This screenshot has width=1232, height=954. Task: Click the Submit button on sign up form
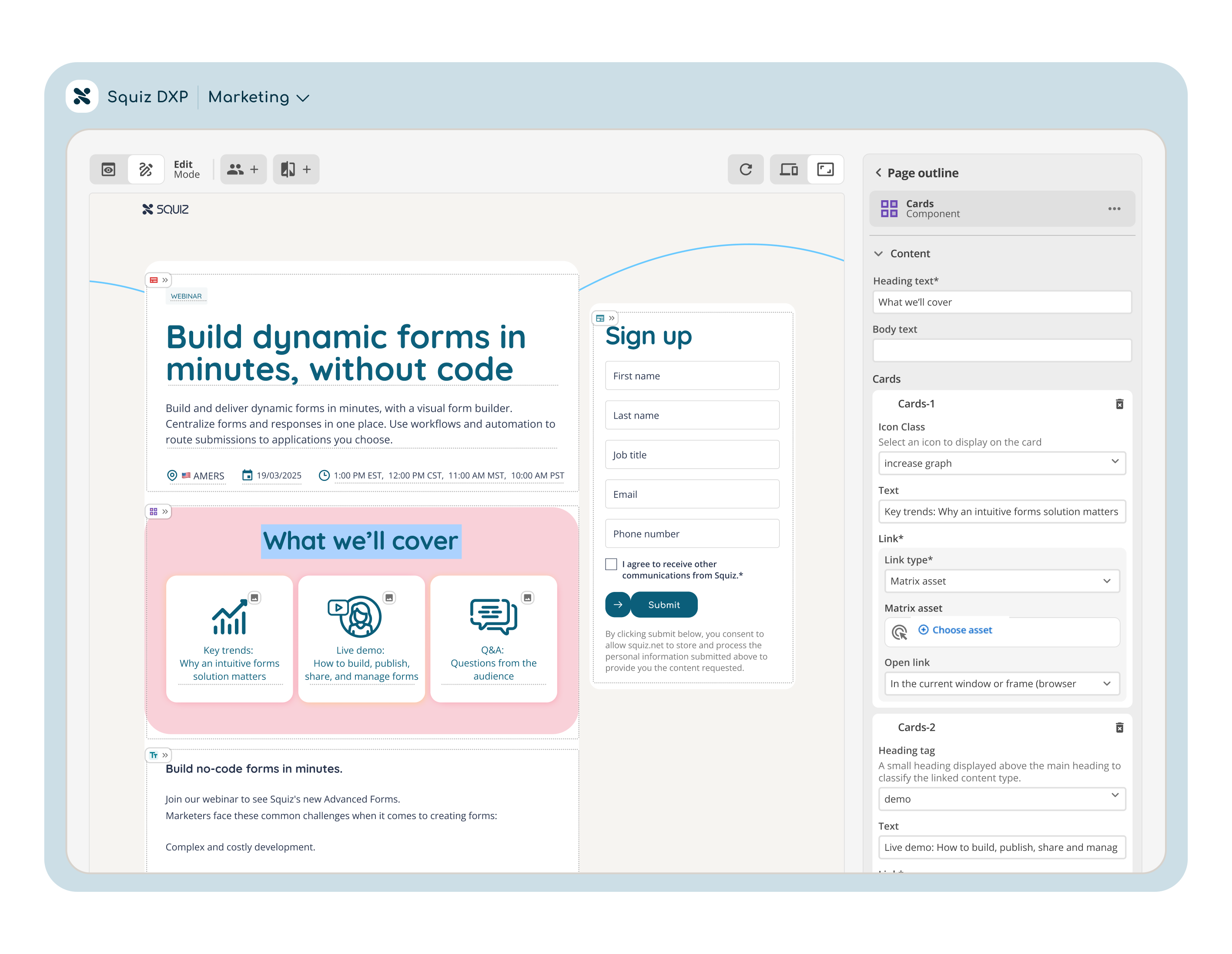(651, 604)
